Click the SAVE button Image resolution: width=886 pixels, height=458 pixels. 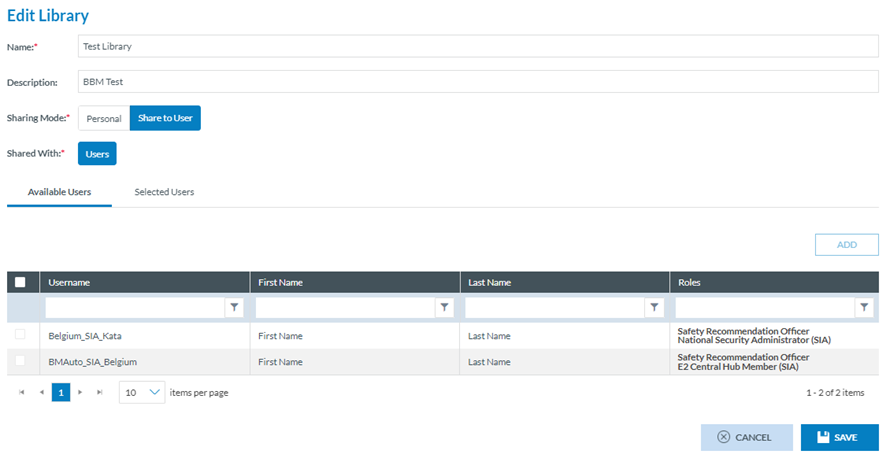click(x=839, y=437)
